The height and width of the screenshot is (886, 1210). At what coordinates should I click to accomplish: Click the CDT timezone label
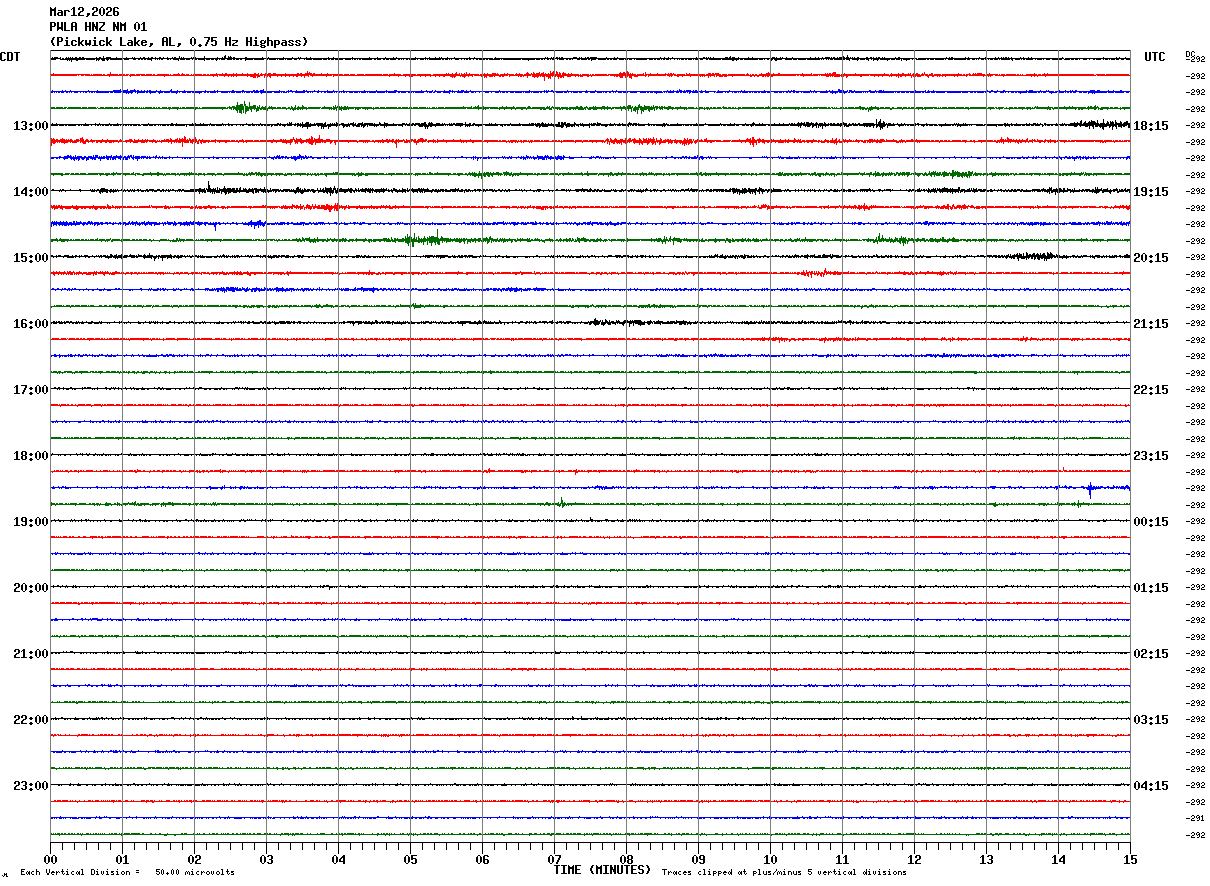(x=10, y=57)
